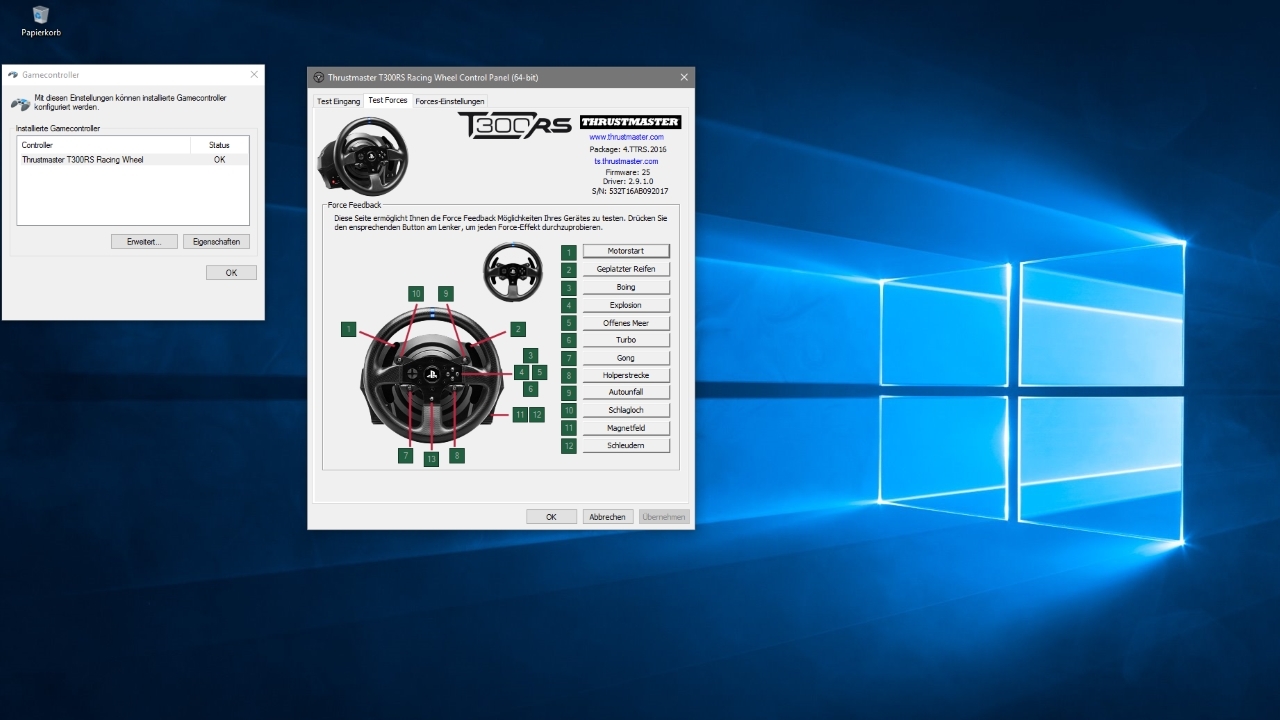
Task: Open Eigenschaften in the Gamecontroller window
Action: point(216,242)
